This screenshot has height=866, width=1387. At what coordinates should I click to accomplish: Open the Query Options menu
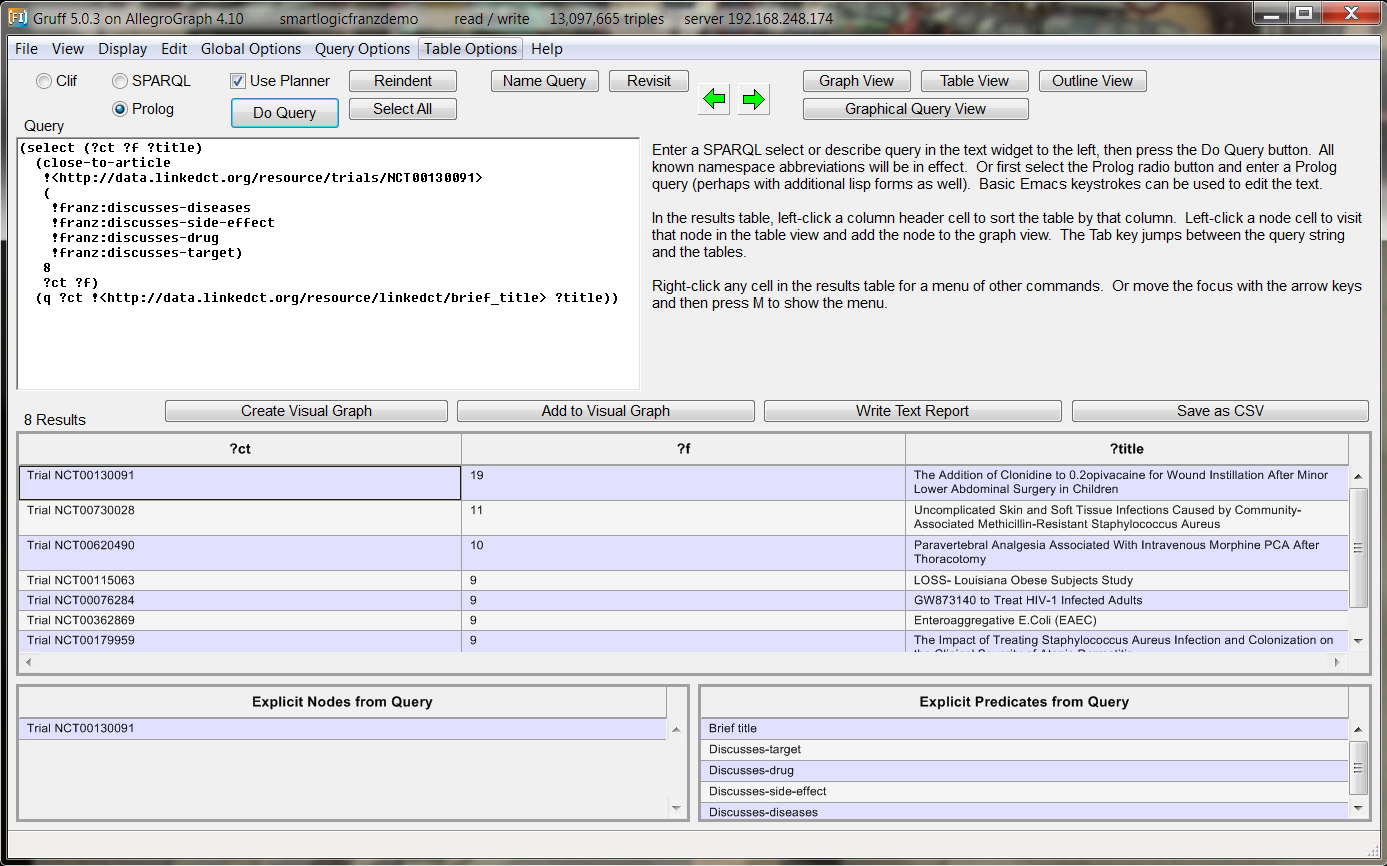pyautogui.click(x=362, y=49)
